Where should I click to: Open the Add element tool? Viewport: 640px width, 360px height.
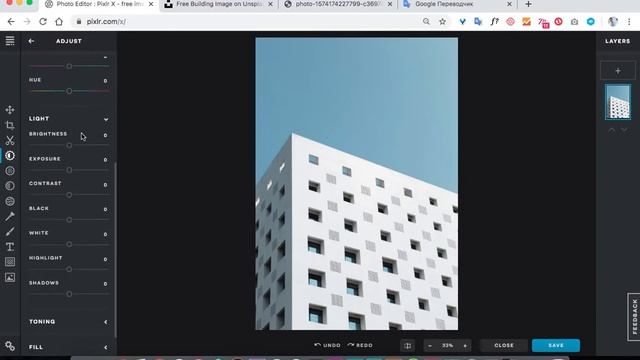[10, 262]
